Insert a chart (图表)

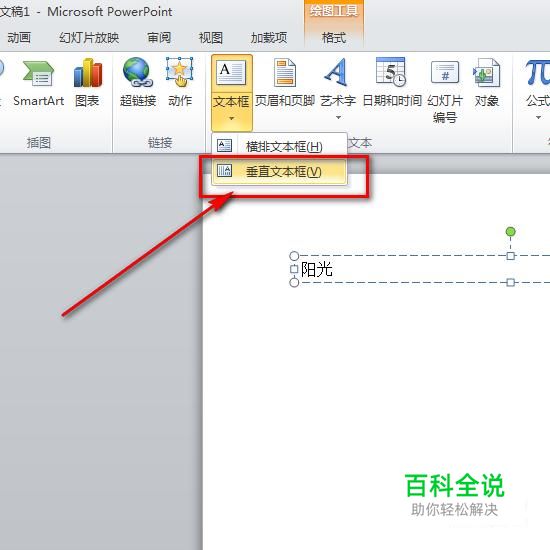pos(87,83)
